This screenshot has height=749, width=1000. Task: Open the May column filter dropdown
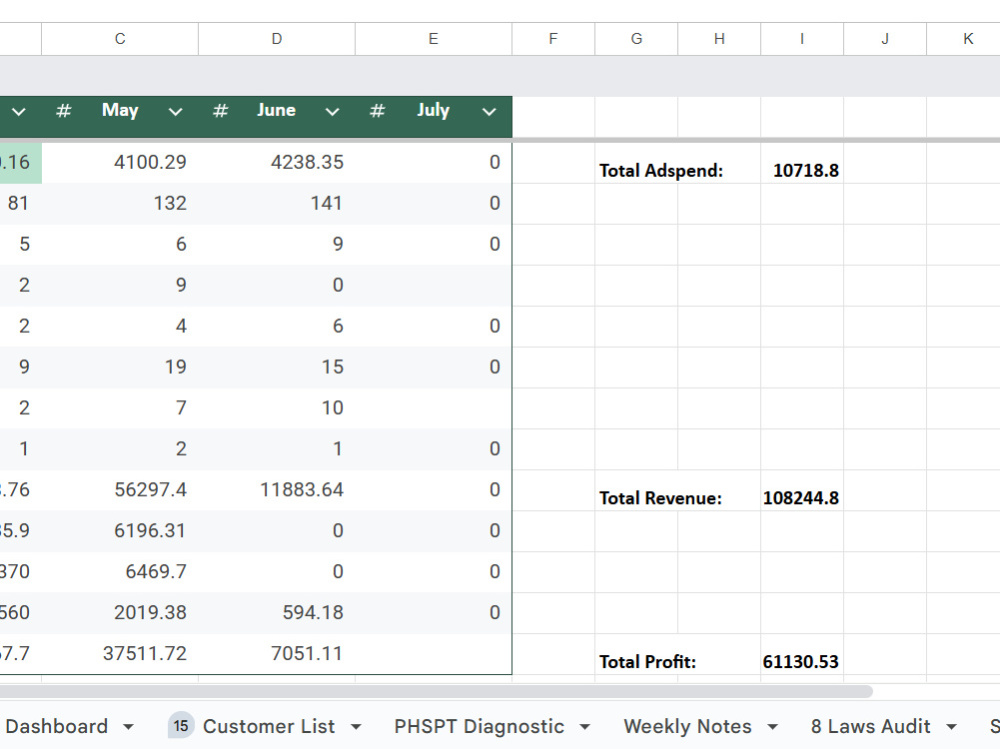pyautogui.click(x=175, y=112)
